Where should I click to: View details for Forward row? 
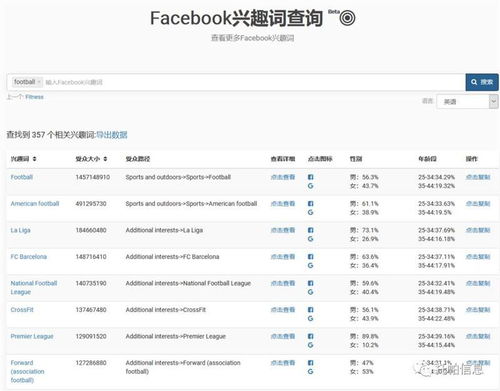283,363
